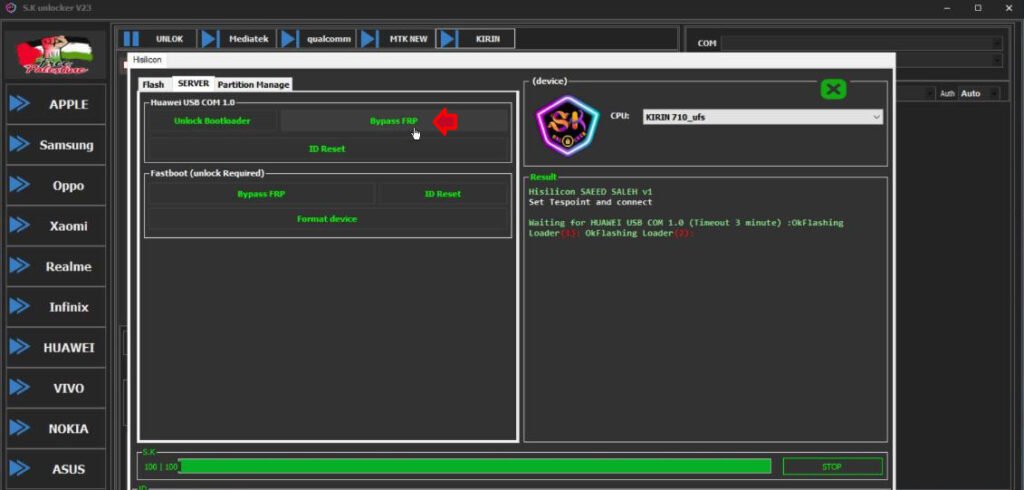Click the S.K unlocker neon logo

(x=568, y=125)
